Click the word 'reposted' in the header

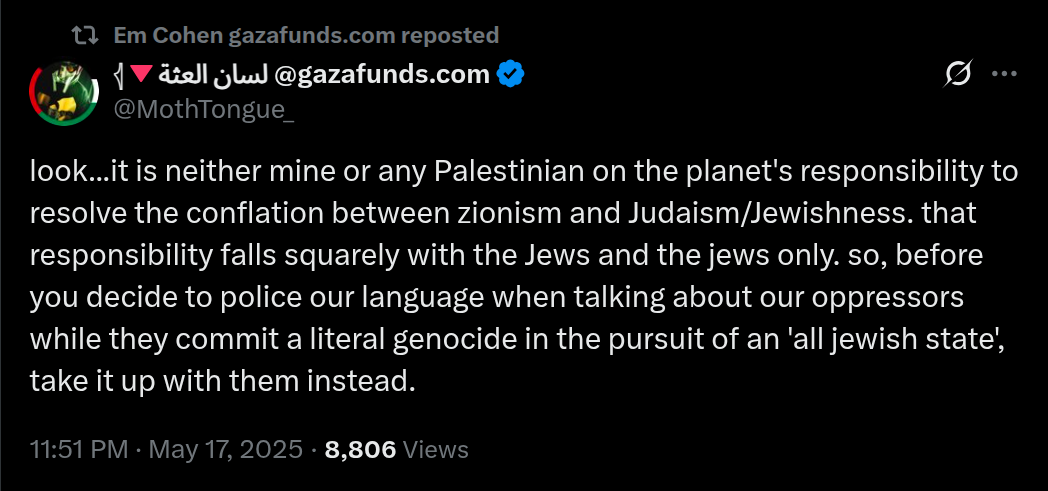tap(449, 36)
